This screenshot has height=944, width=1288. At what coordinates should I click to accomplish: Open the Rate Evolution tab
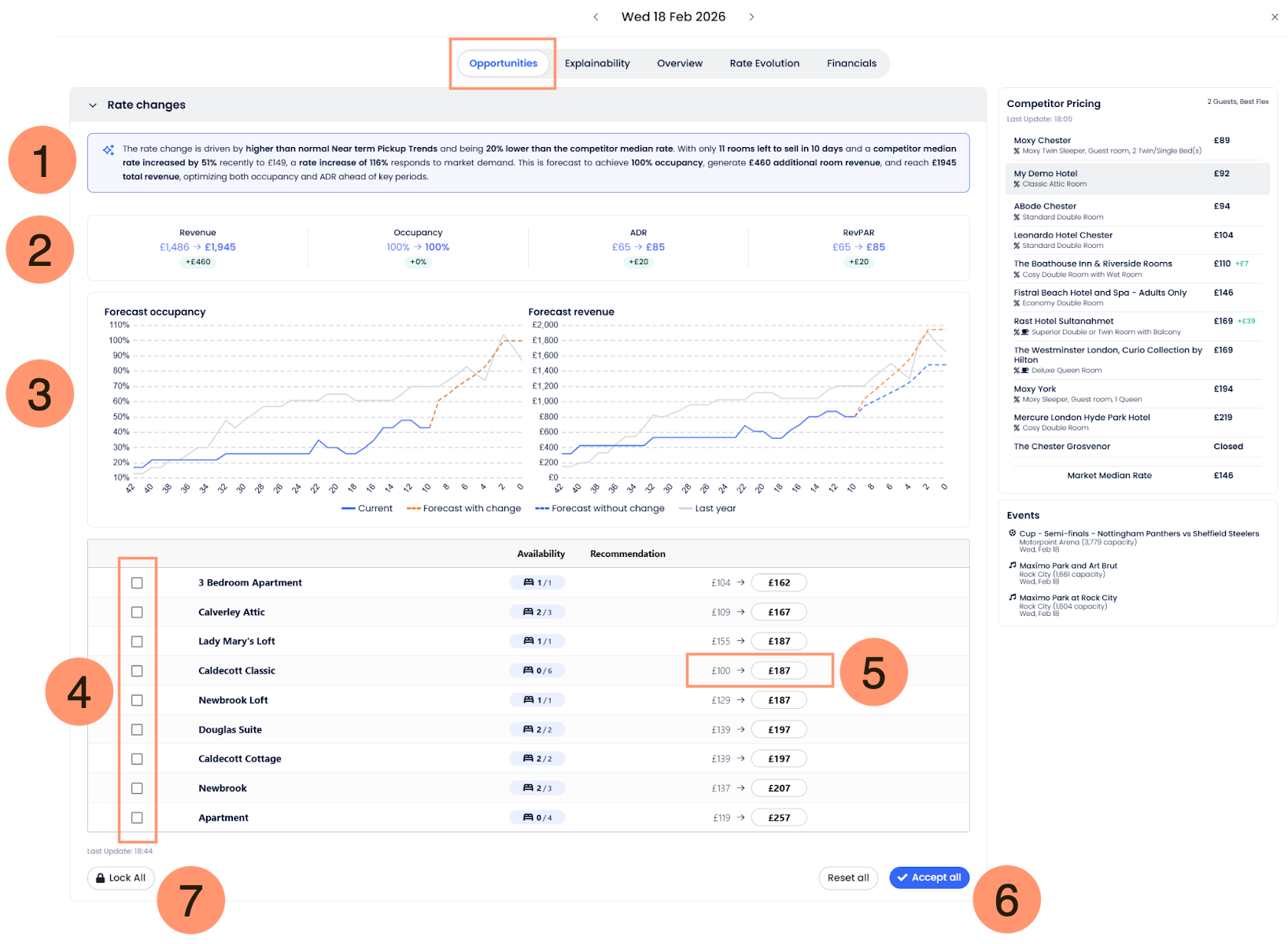click(x=764, y=64)
